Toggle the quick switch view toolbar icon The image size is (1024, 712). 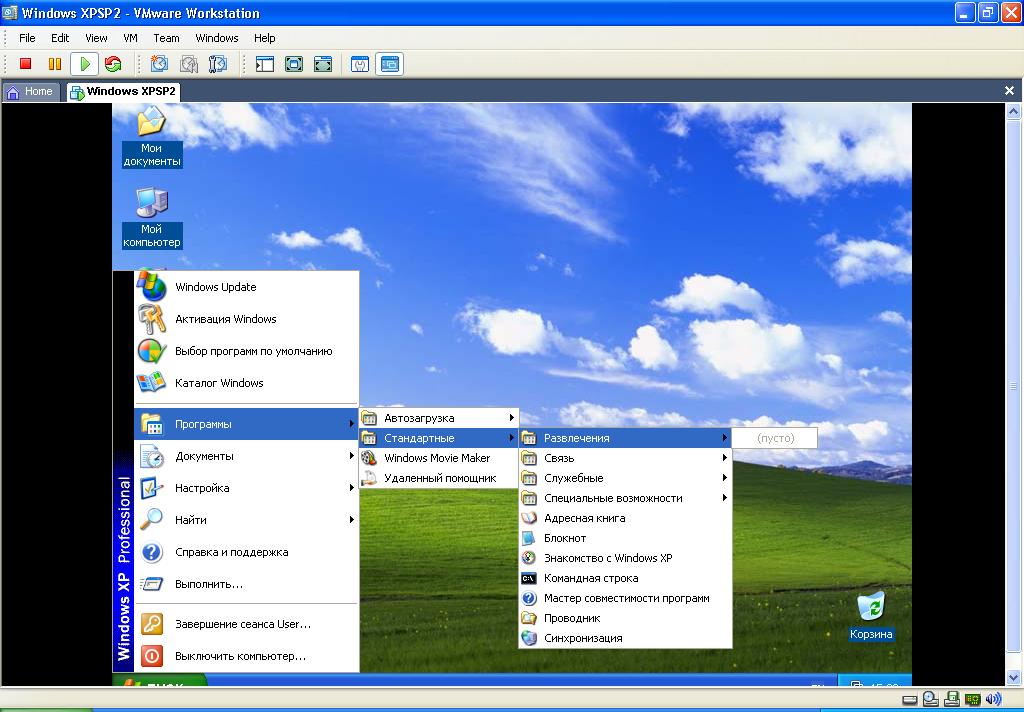click(323, 64)
